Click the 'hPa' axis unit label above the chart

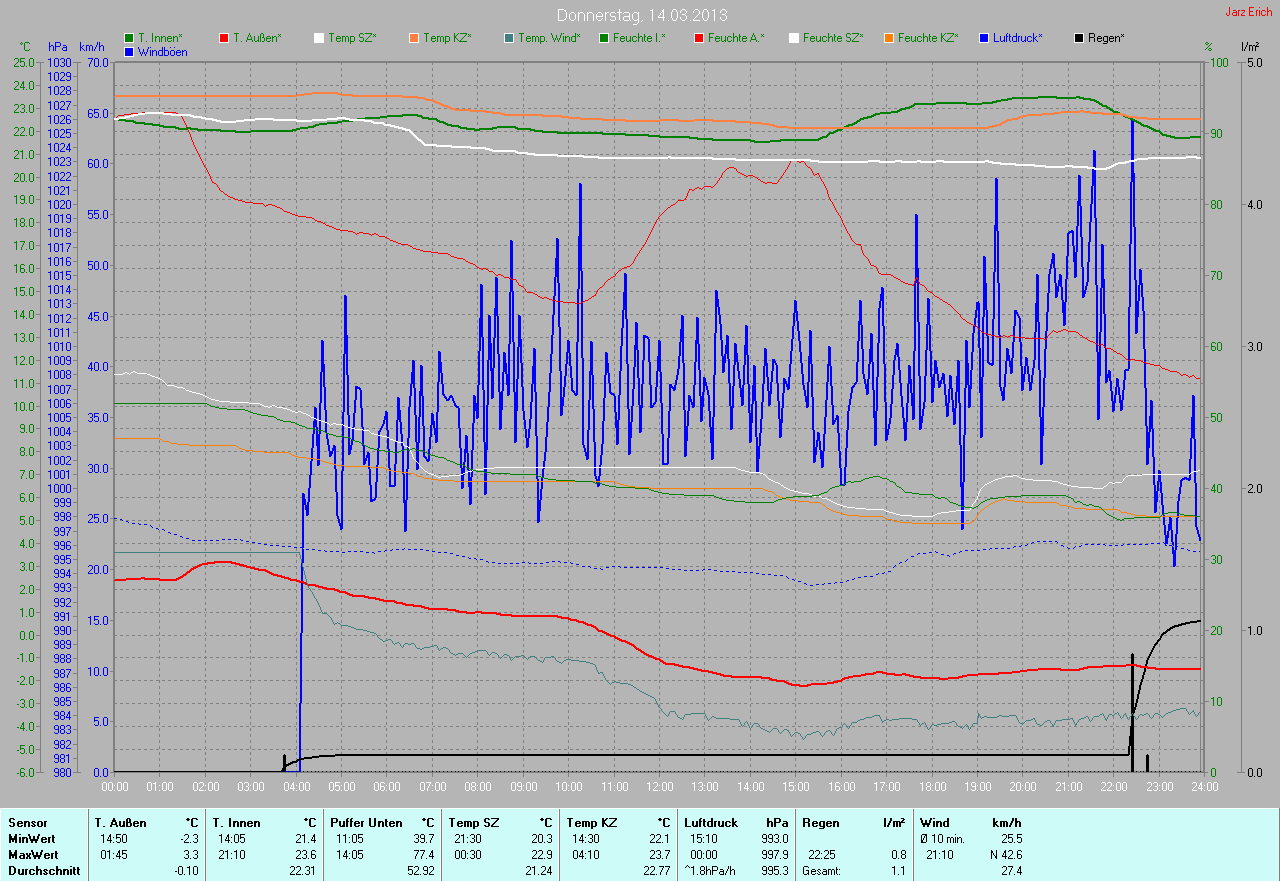click(57, 47)
